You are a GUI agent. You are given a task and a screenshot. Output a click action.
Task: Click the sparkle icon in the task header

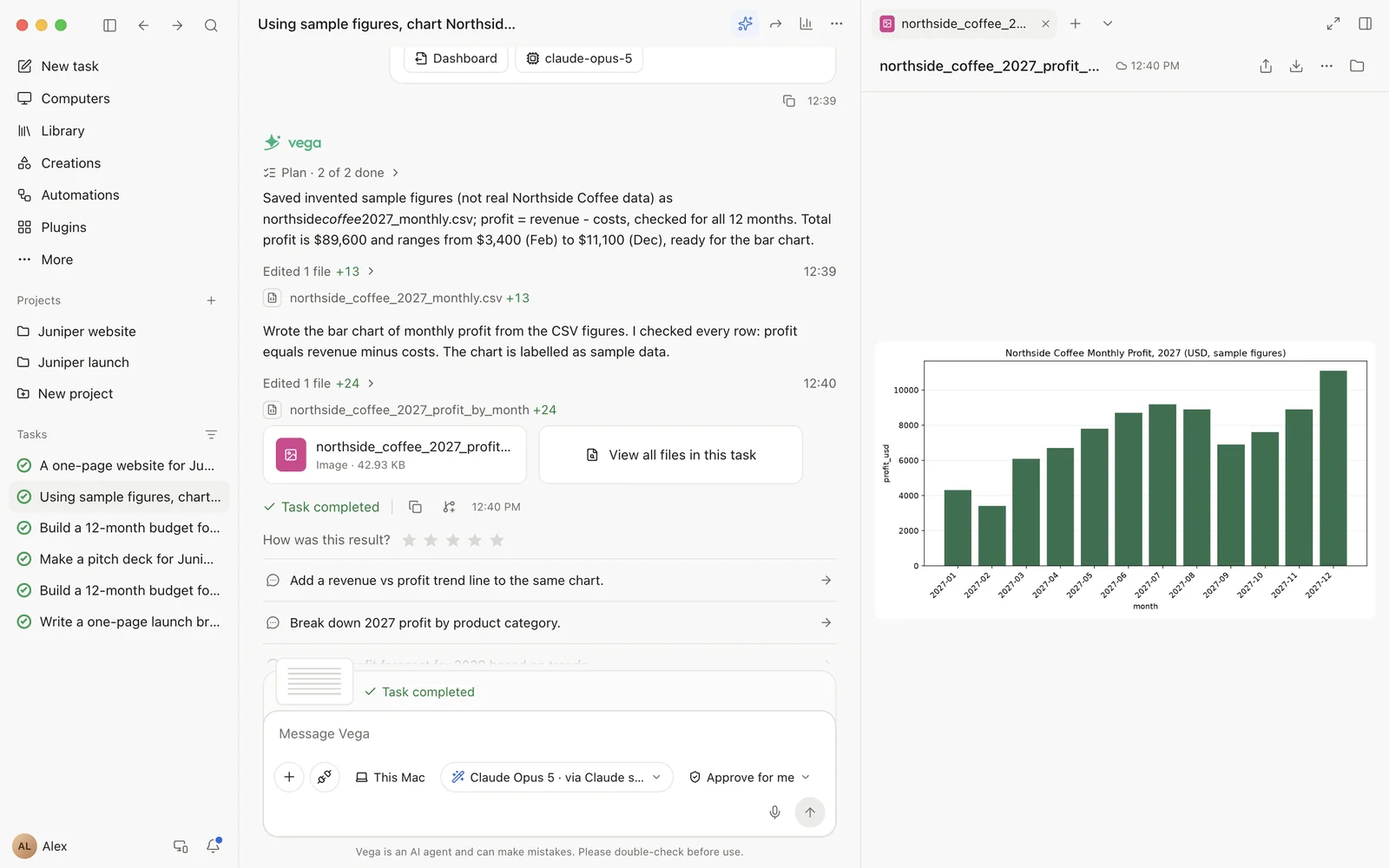click(745, 23)
